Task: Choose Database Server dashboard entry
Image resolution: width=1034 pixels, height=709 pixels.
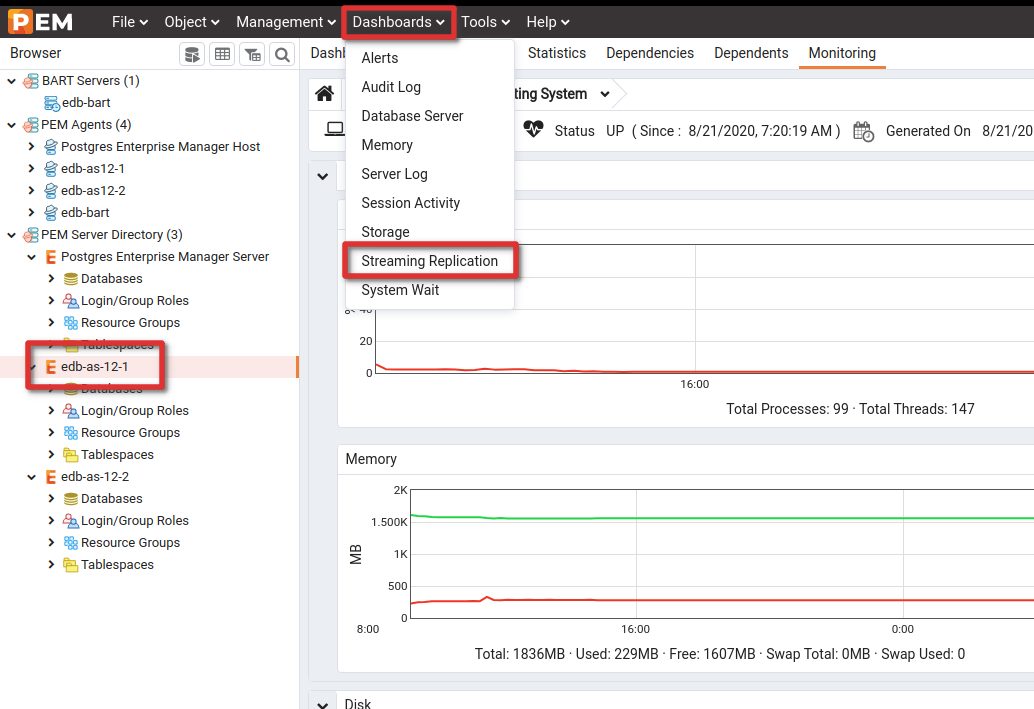Action: click(x=412, y=116)
